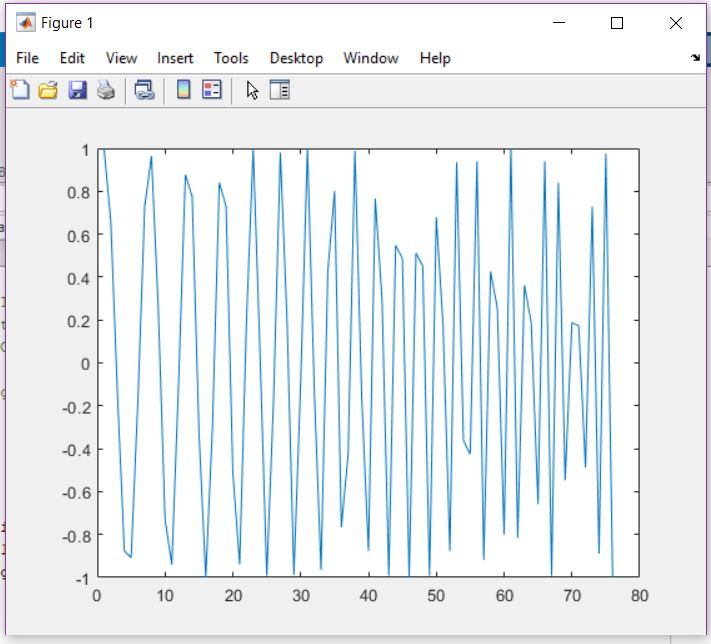Click the y-axis tick label 0
The width and height of the screenshot is (711, 644).
point(85,364)
